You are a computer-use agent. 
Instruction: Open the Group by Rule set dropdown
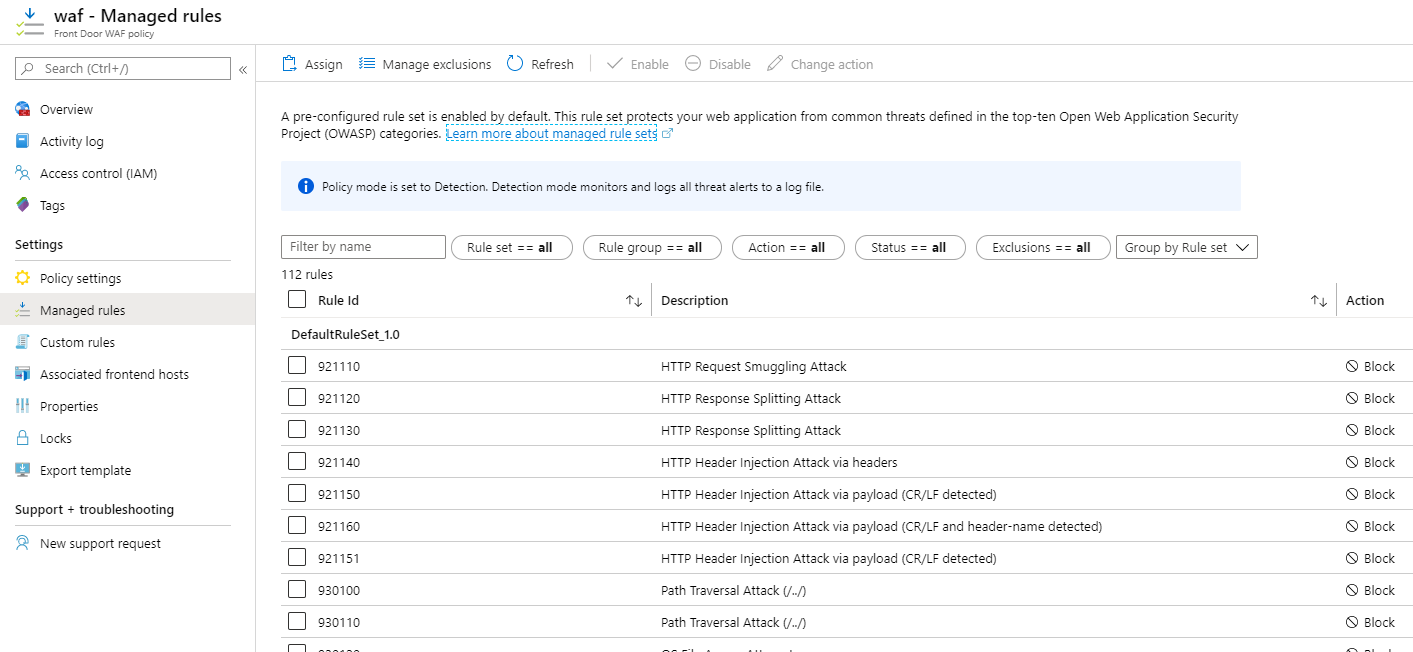click(x=1187, y=247)
